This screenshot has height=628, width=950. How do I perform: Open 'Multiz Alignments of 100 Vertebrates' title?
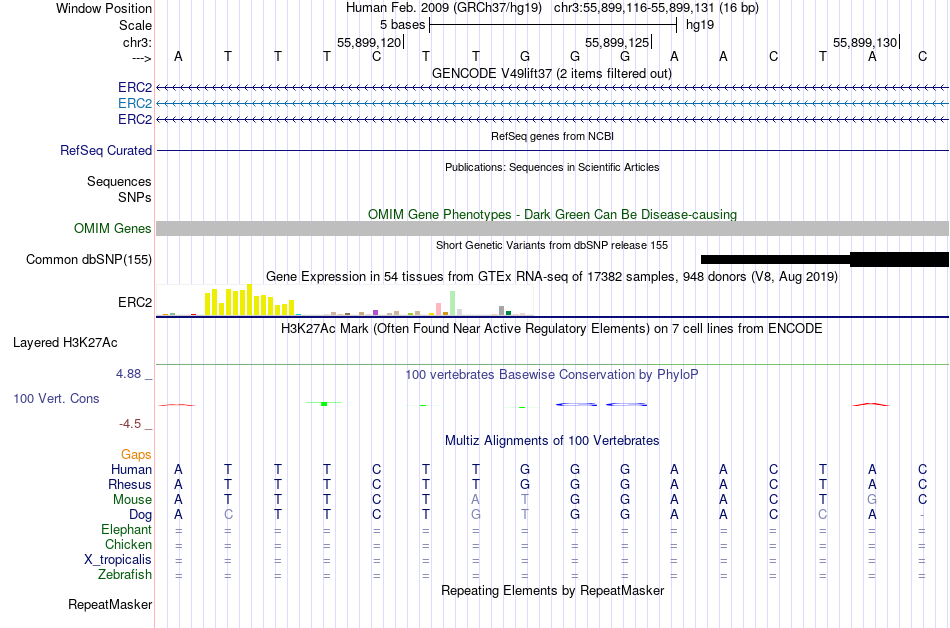(x=552, y=440)
